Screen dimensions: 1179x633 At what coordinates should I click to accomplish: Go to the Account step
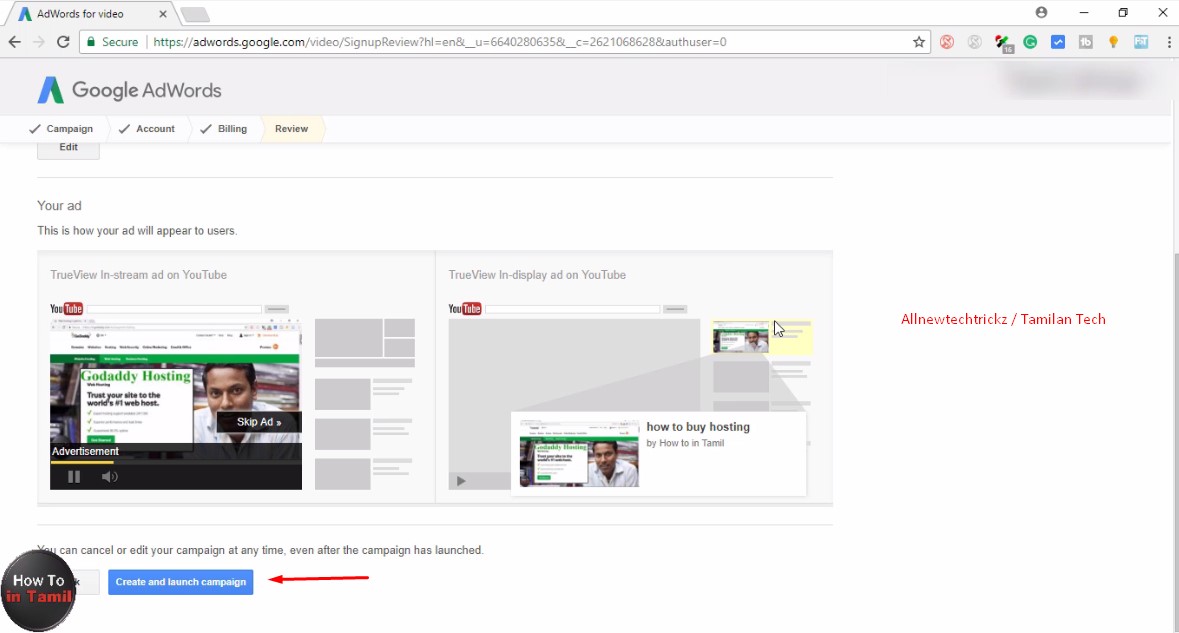pyautogui.click(x=147, y=129)
